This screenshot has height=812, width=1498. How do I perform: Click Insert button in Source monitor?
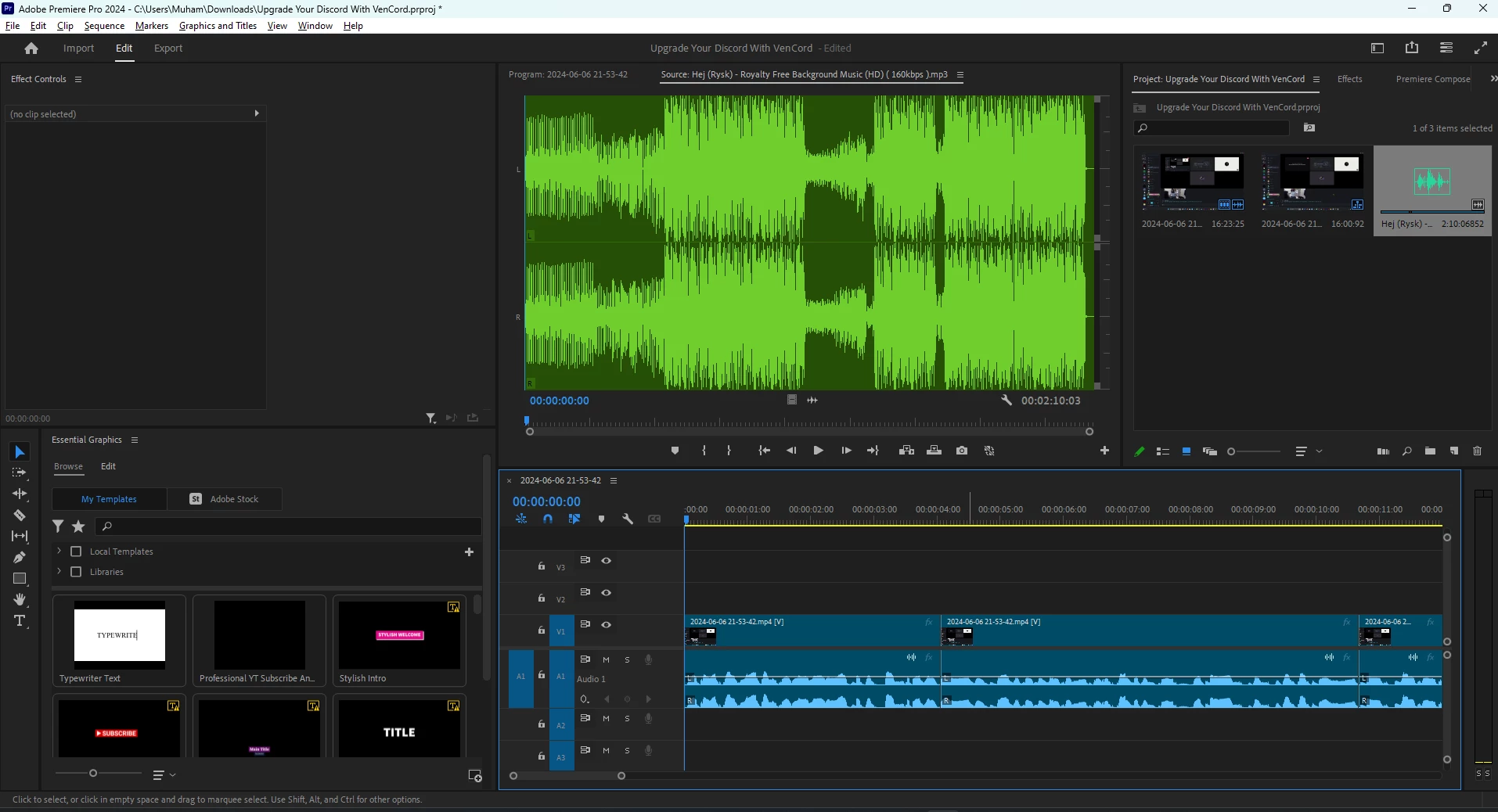906,451
